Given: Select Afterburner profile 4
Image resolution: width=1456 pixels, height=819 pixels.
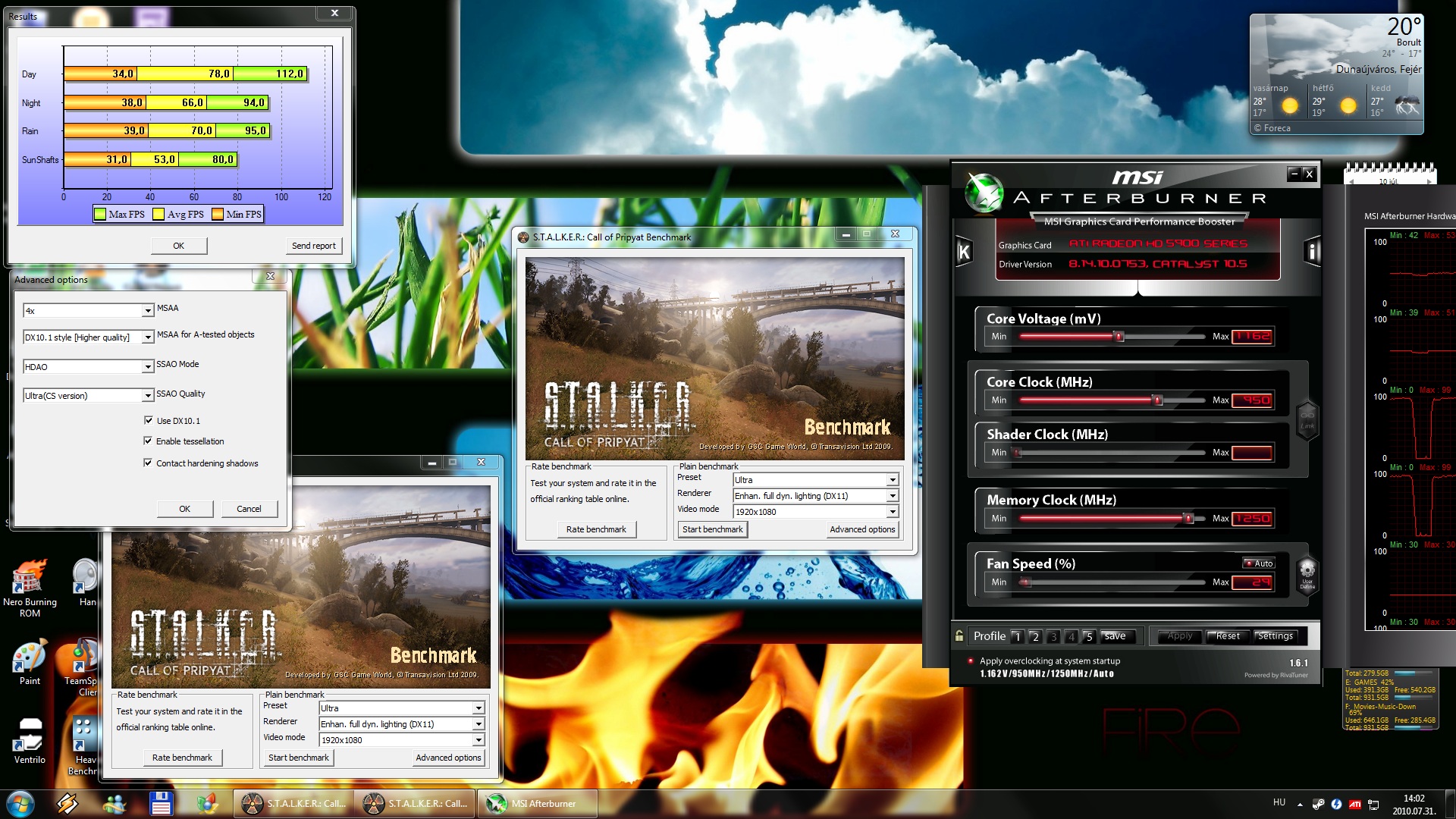Looking at the screenshot, I should 1072,637.
